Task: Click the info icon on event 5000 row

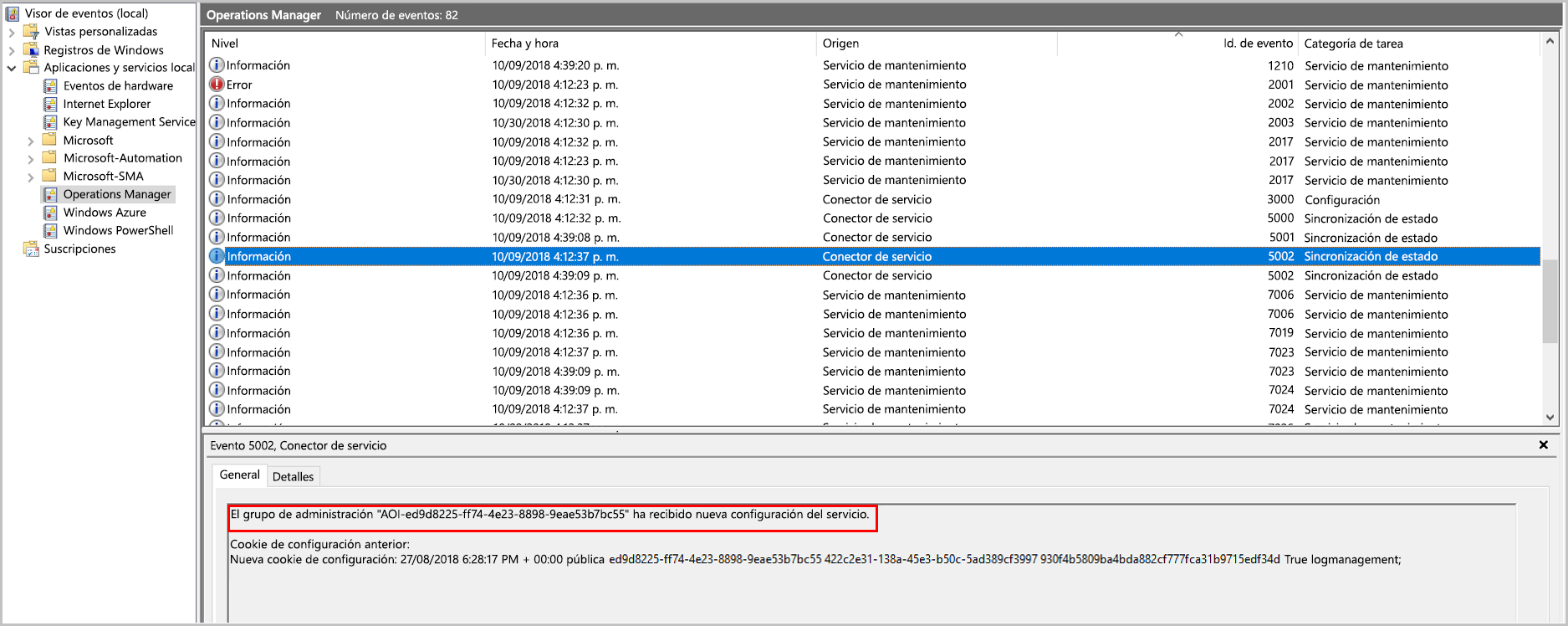Action: 217,218
